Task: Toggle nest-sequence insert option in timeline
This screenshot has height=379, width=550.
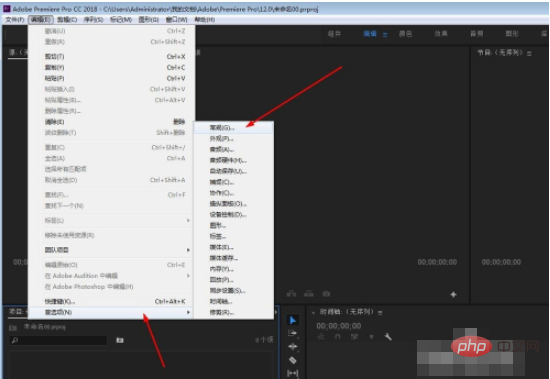Action: click(x=321, y=337)
